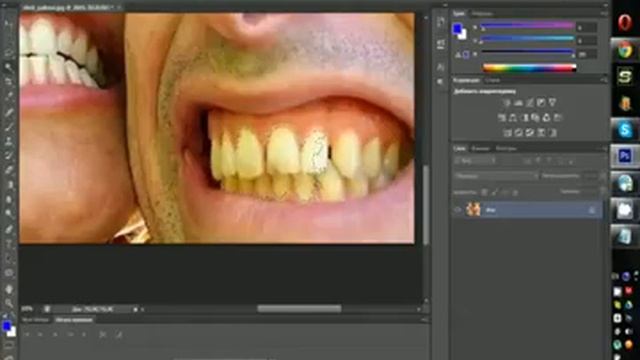Click the top color slider track
This screenshot has height=360, width=640.
(527, 26)
